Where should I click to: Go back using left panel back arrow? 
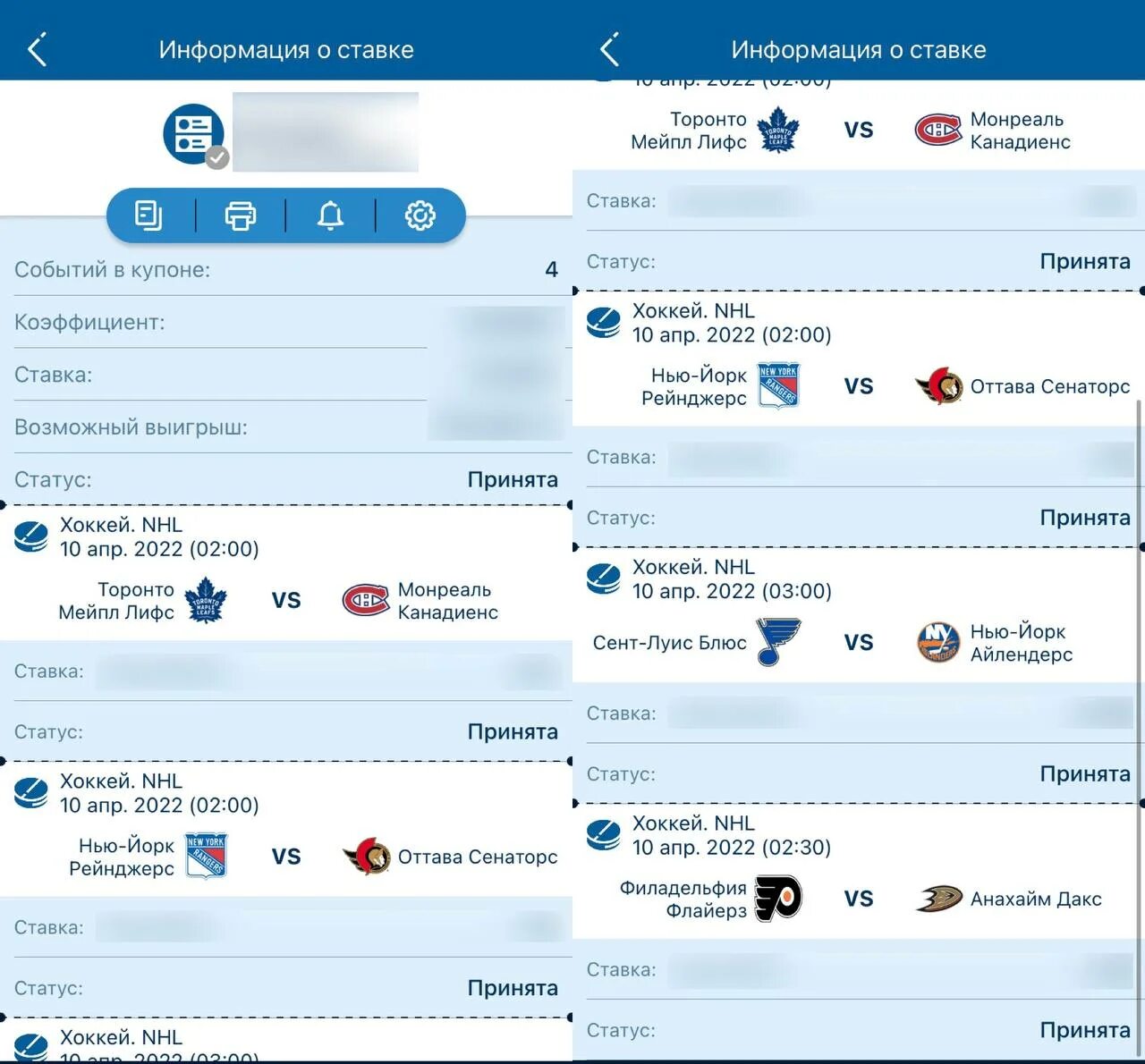click(37, 50)
